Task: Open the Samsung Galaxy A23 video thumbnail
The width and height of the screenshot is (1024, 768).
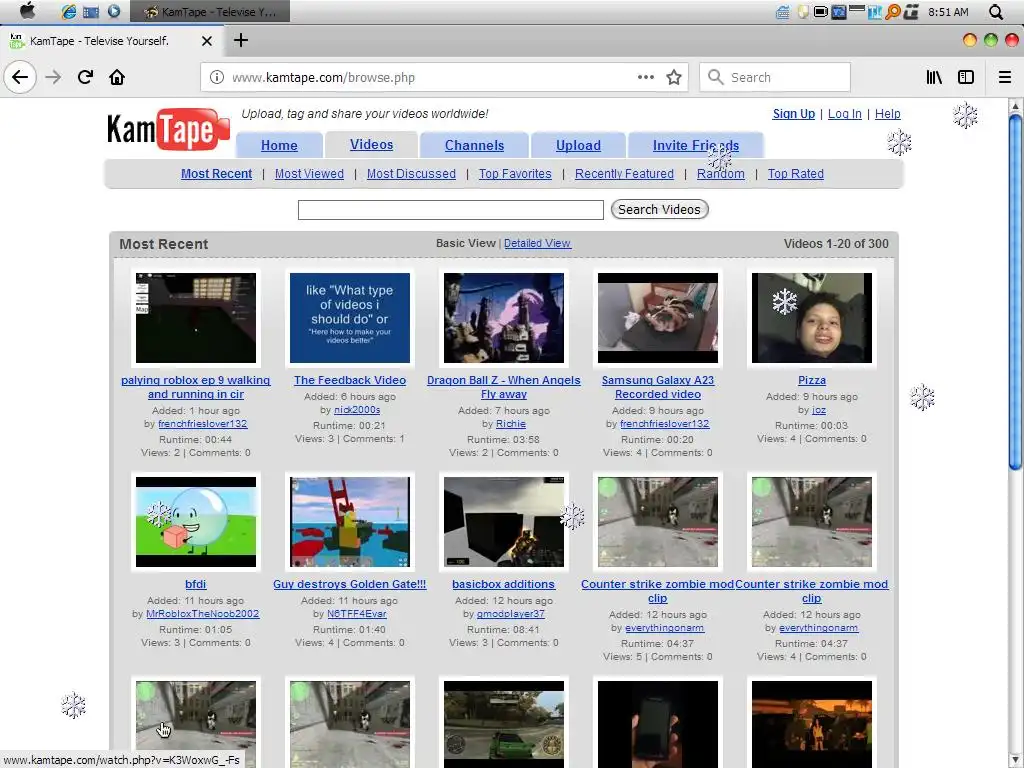Action: pos(658,318)
